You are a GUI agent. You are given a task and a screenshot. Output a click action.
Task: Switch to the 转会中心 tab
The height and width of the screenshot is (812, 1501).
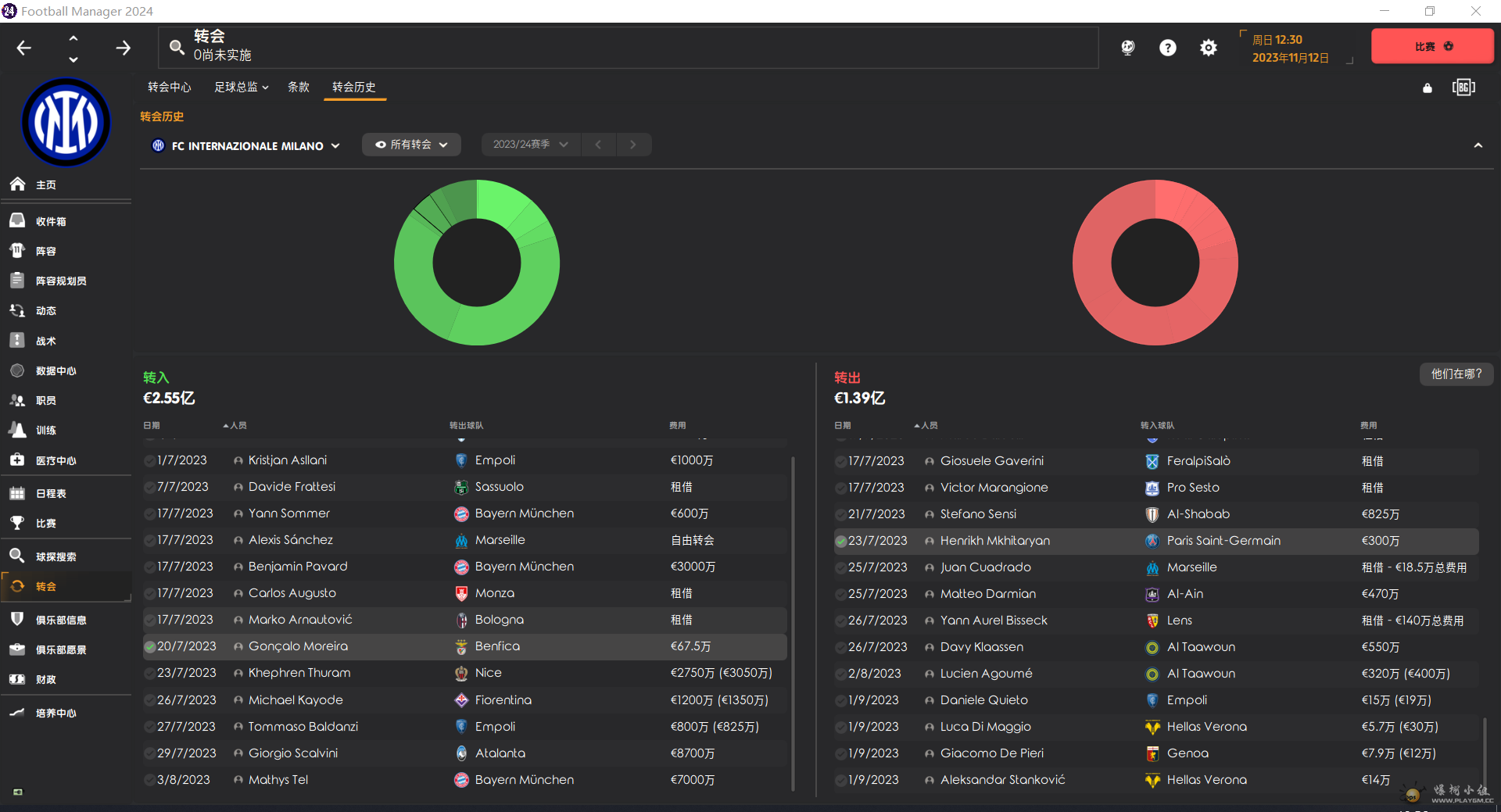coord(169,87)
